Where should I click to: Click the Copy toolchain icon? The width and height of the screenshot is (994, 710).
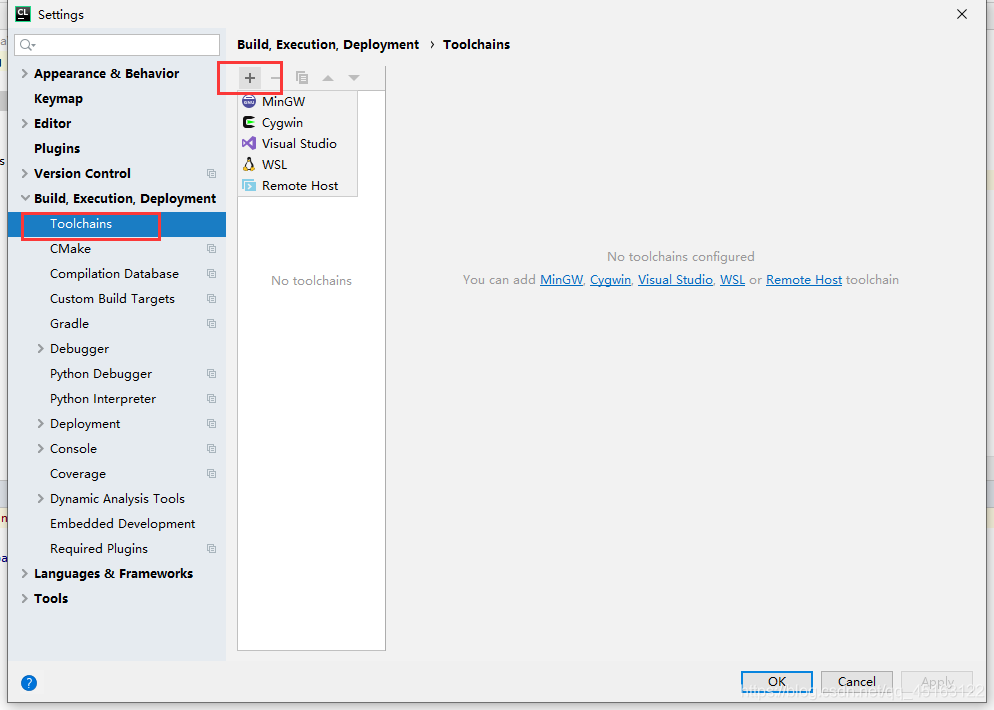coord(302,78)
